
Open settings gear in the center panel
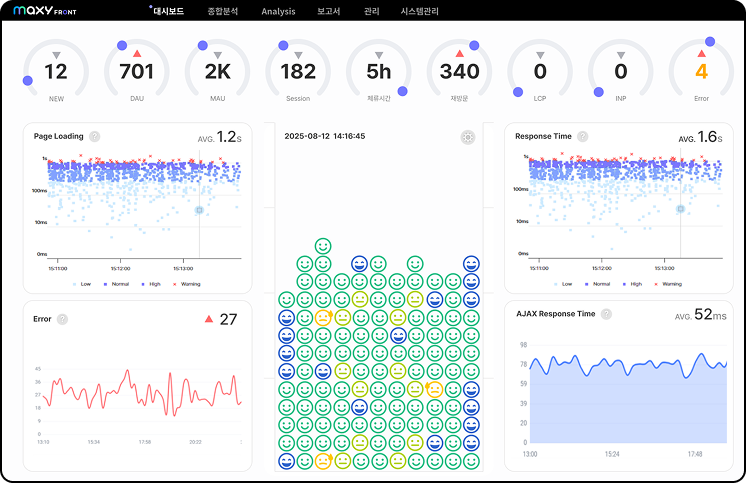click(x=467, y=137)
